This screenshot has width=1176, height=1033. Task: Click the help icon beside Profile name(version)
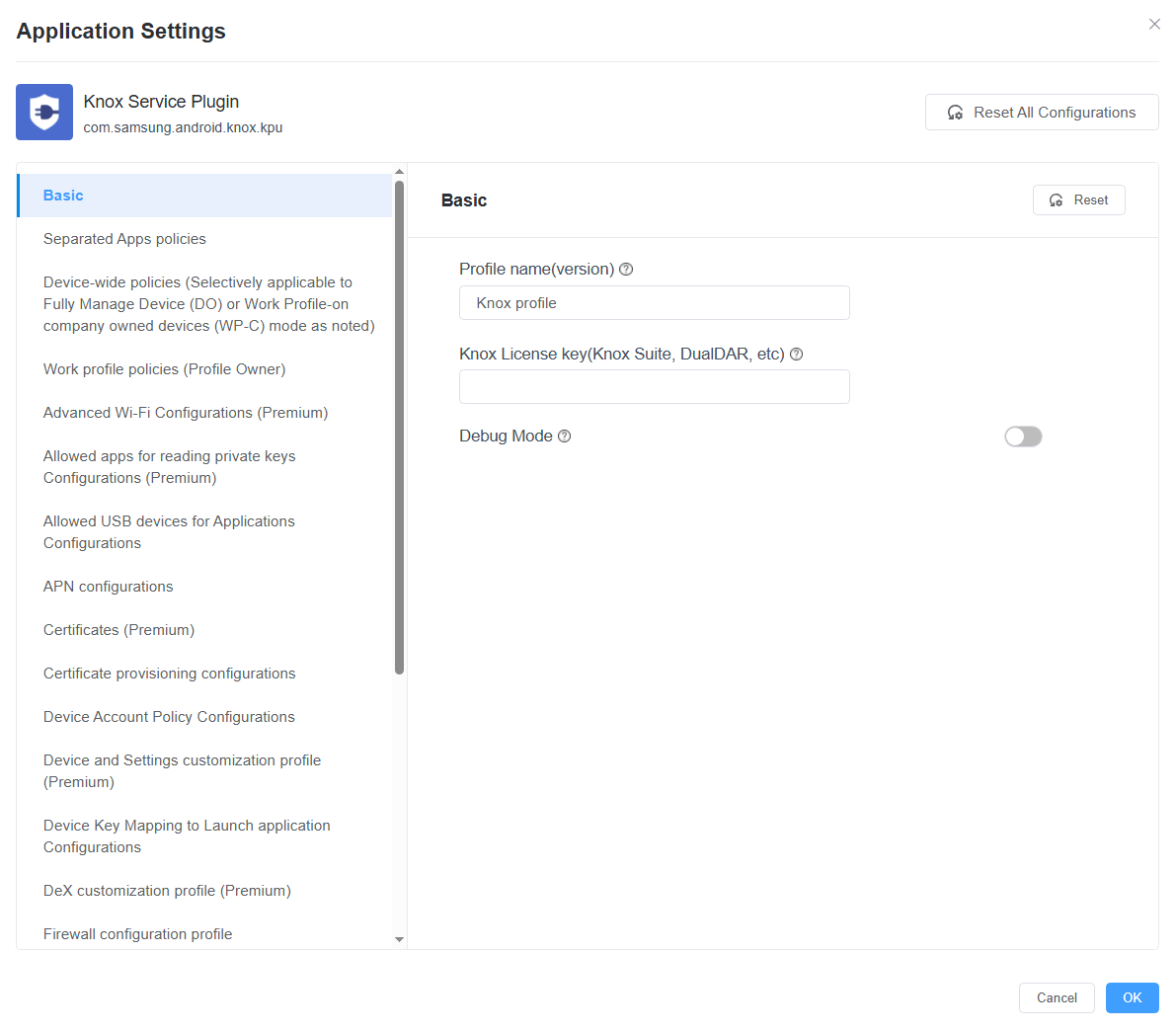(x=626, y=268)
